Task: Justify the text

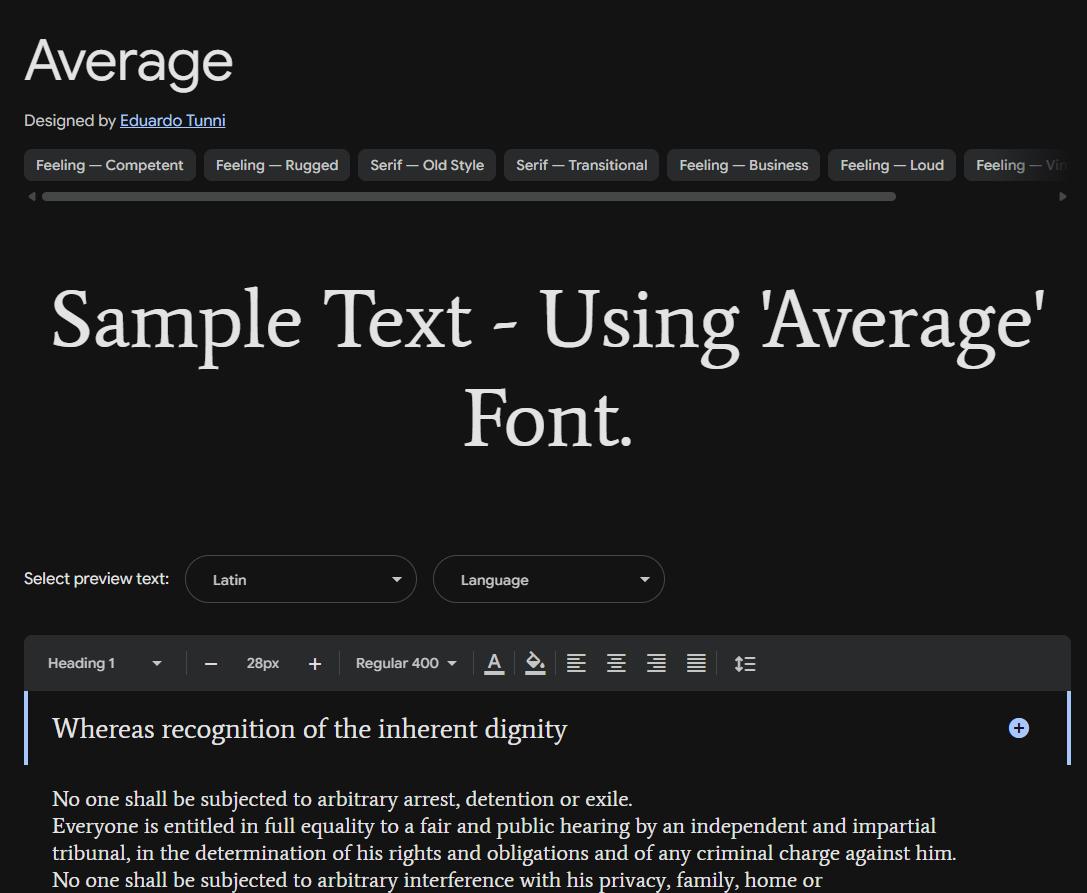Action: click(696, 664)
